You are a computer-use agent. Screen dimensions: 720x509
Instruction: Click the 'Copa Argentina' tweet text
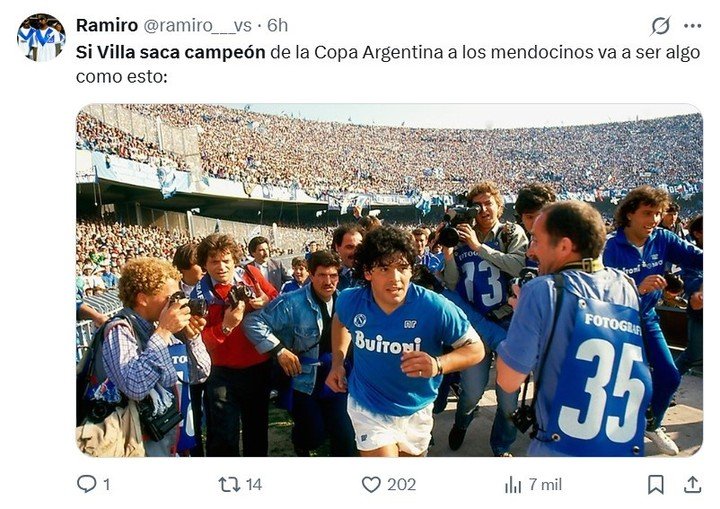[379, 53]
